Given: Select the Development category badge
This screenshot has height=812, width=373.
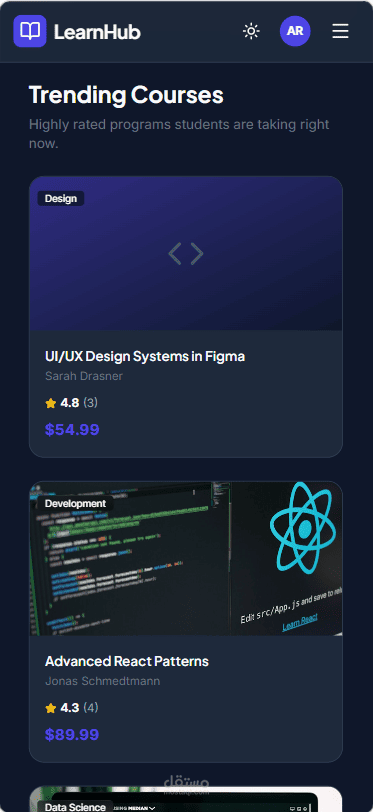Looking at the screenshot, I should pyautogui.click(x=75, y=503).
